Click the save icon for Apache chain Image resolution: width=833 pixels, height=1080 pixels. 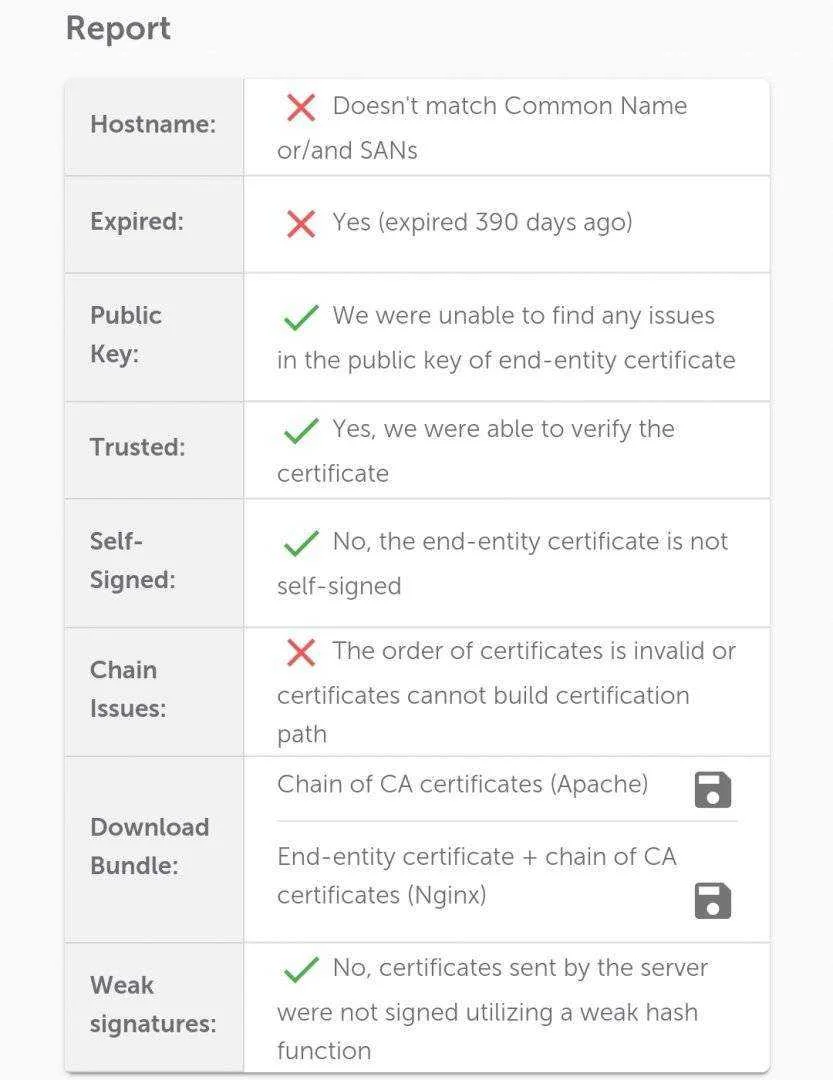click(x=713, y=789)
